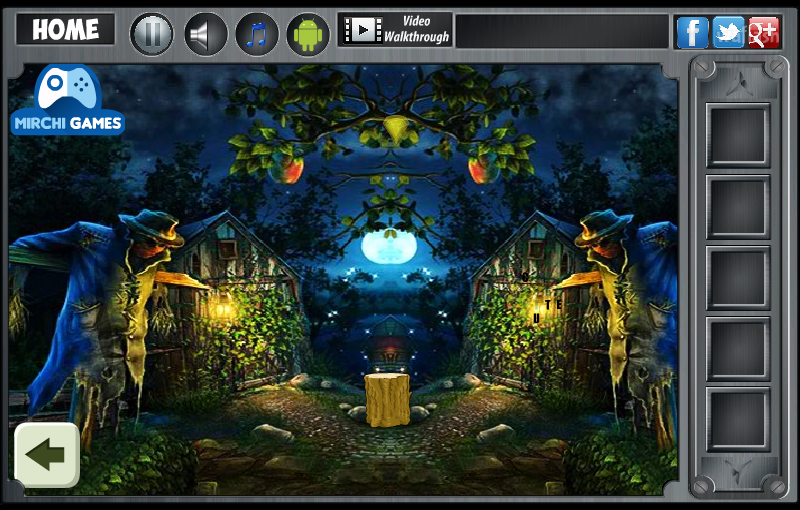Click the HOME button

(65, 30)
